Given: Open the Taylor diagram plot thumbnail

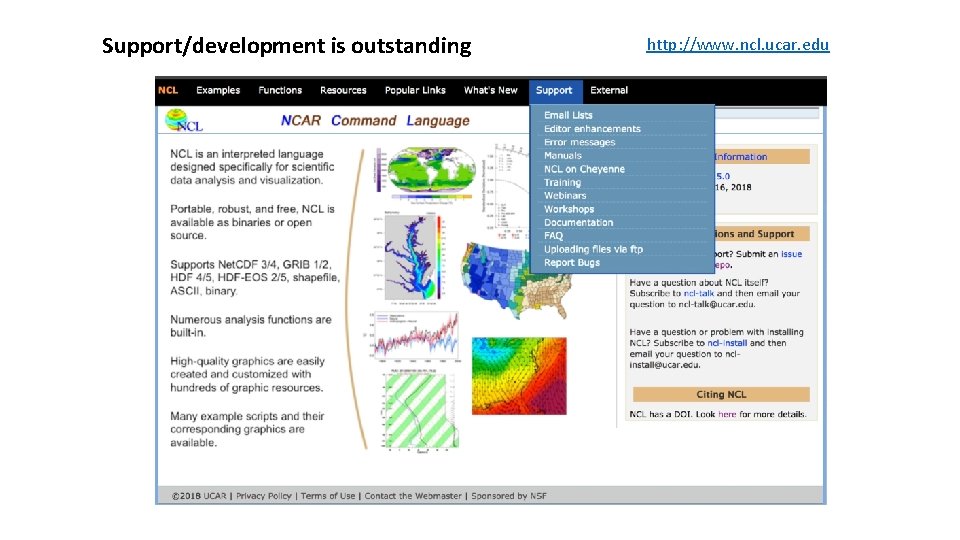Looking at the screenshot, I should (x=506, y=190).
